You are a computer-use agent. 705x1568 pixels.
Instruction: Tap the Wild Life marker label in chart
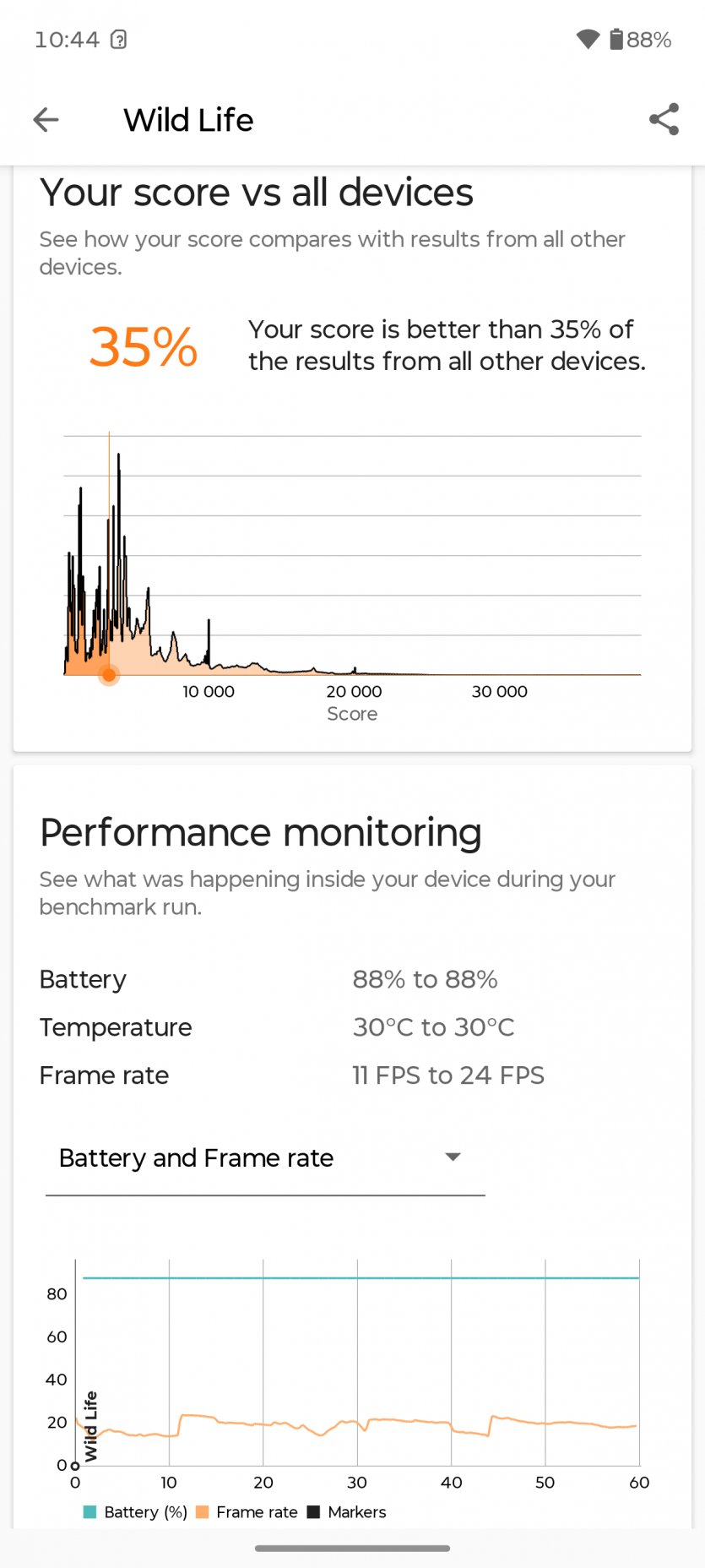coord(90,1425)
